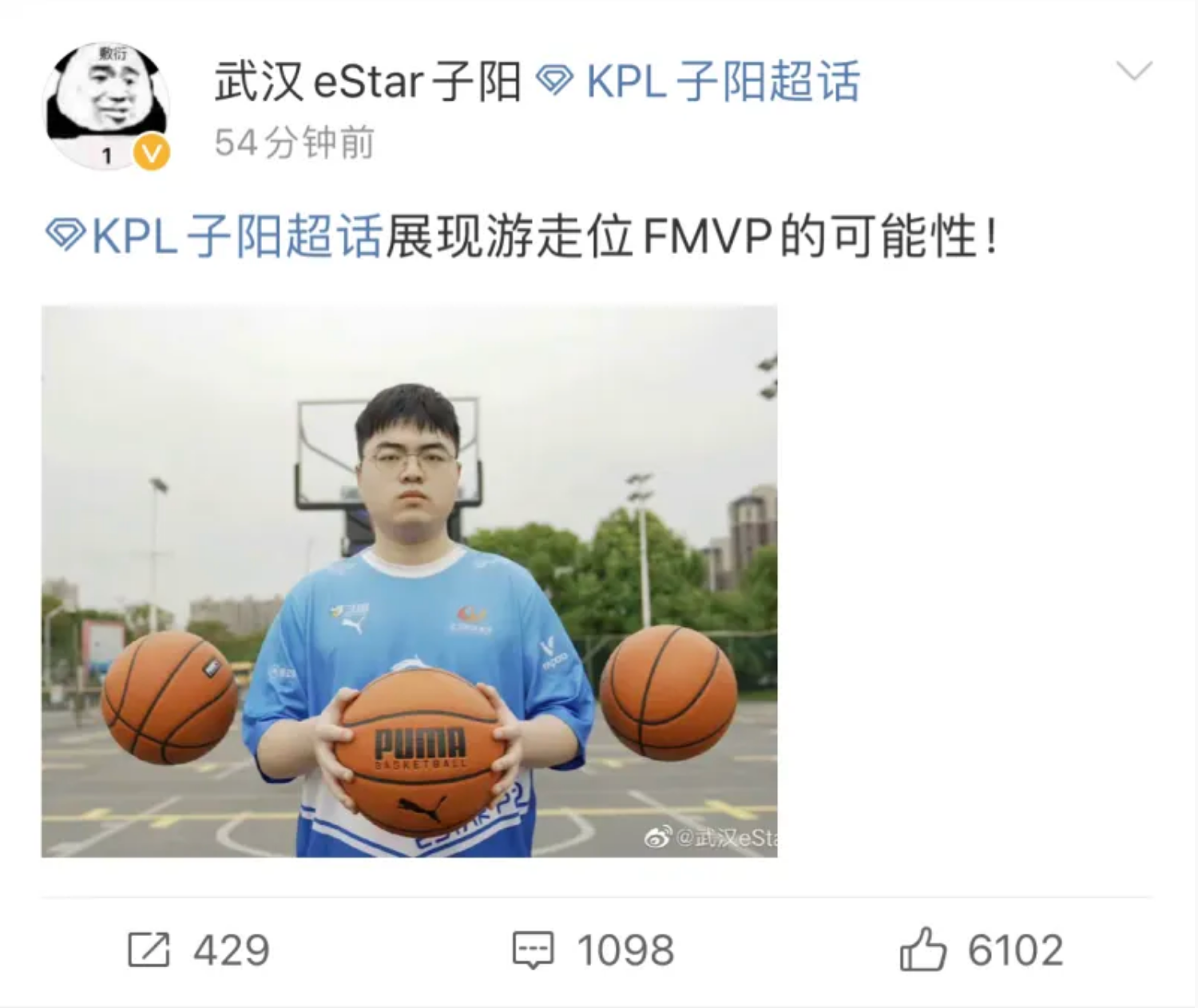Tap the post text 展现游走位FMVP的可能性
The width and height of the screenshot is (1198, 1008).
pyautogui.click(x=691, y=236)
